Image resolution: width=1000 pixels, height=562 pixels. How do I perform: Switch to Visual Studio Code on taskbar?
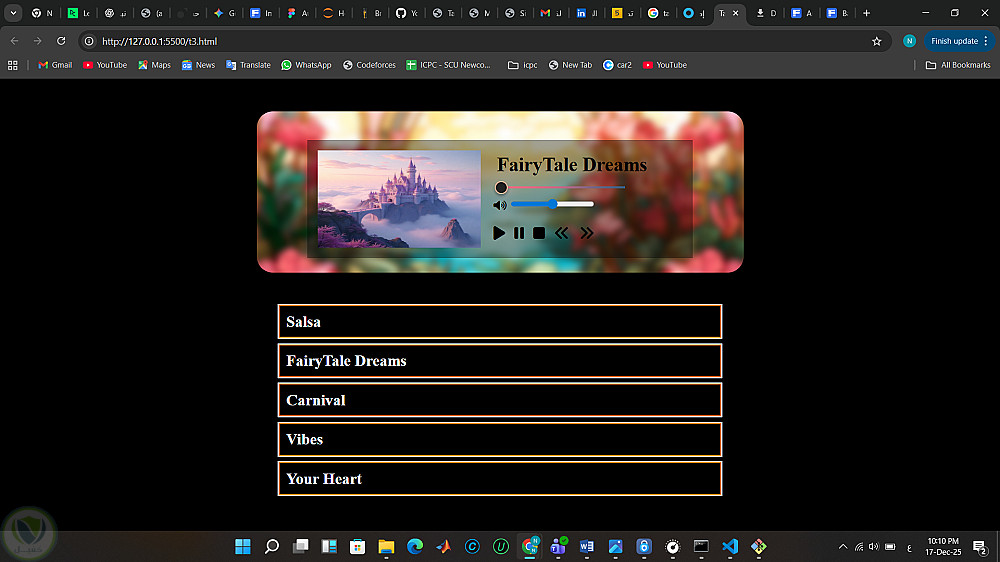tap(730, 546)
